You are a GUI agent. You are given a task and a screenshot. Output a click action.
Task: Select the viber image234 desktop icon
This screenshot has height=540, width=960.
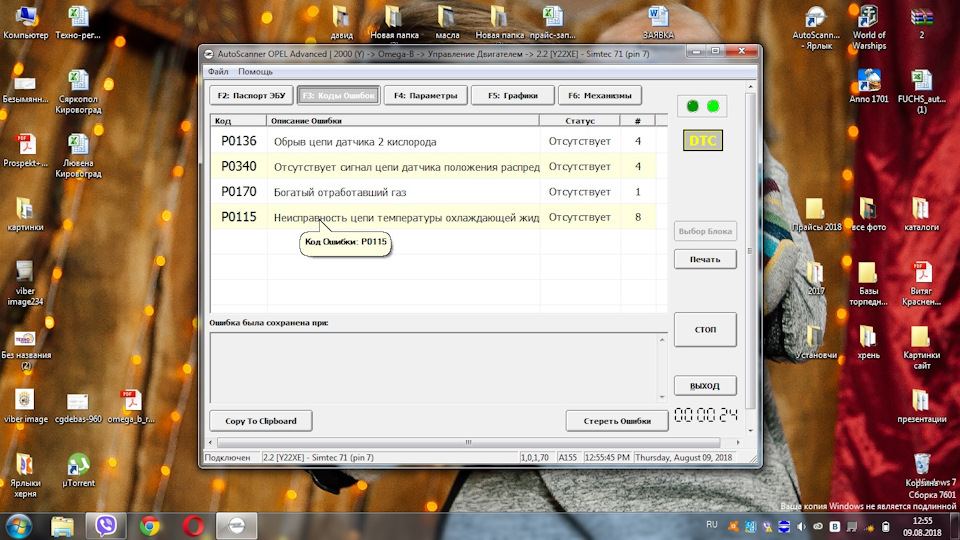(25, 282)
